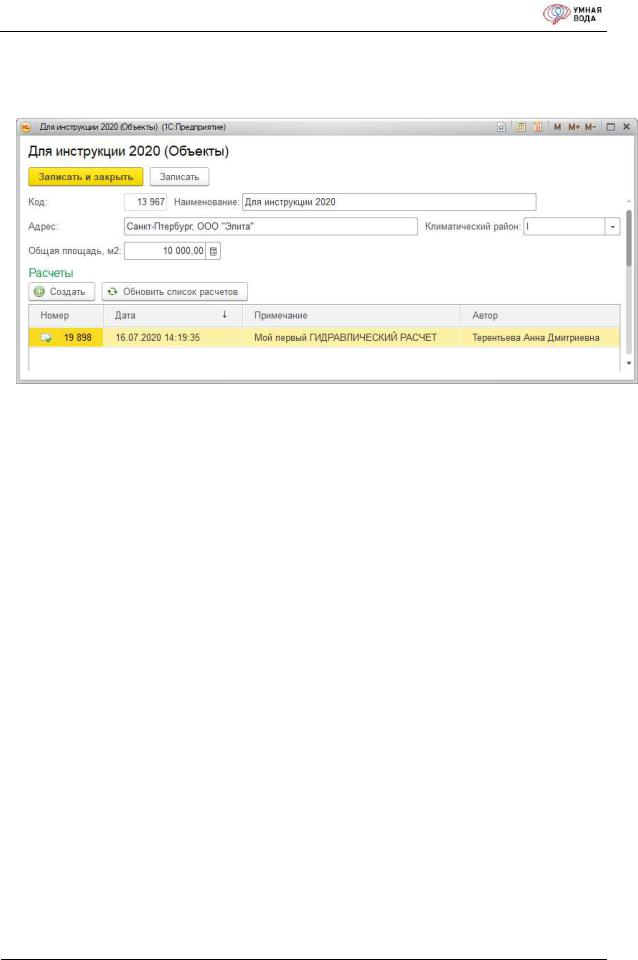This screenshot has width=638, height=960.
Task: Click the Записать и закрыть button
Action: (86, 177)
